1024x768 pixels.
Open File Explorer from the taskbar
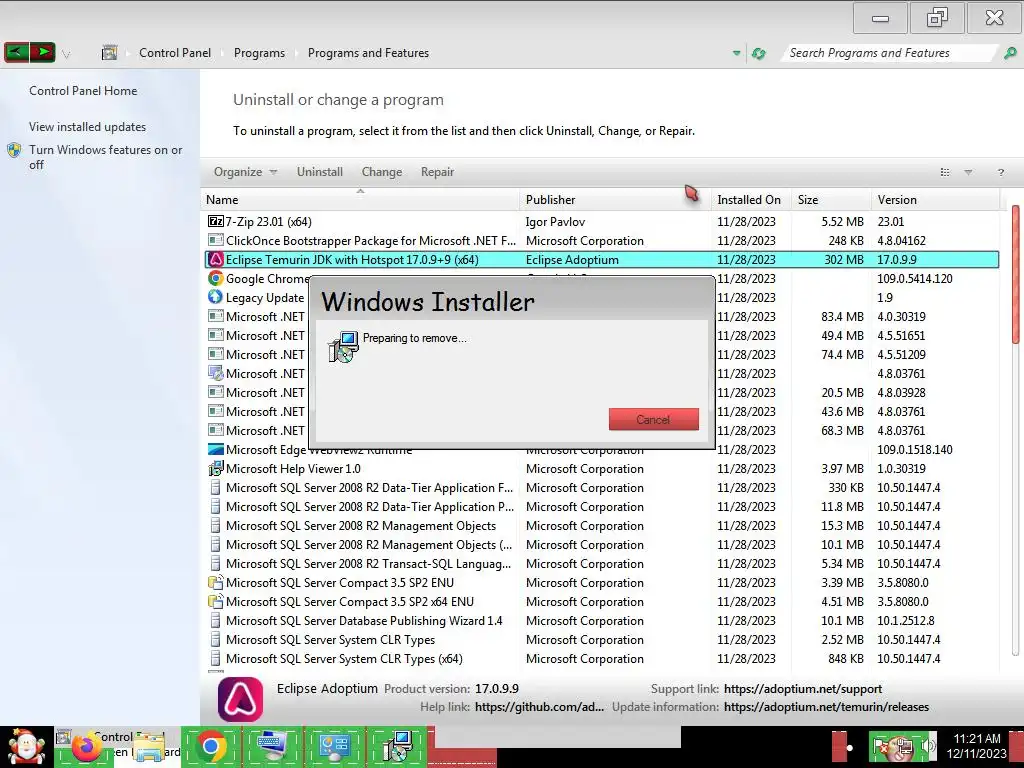click(x=150, y=748)
